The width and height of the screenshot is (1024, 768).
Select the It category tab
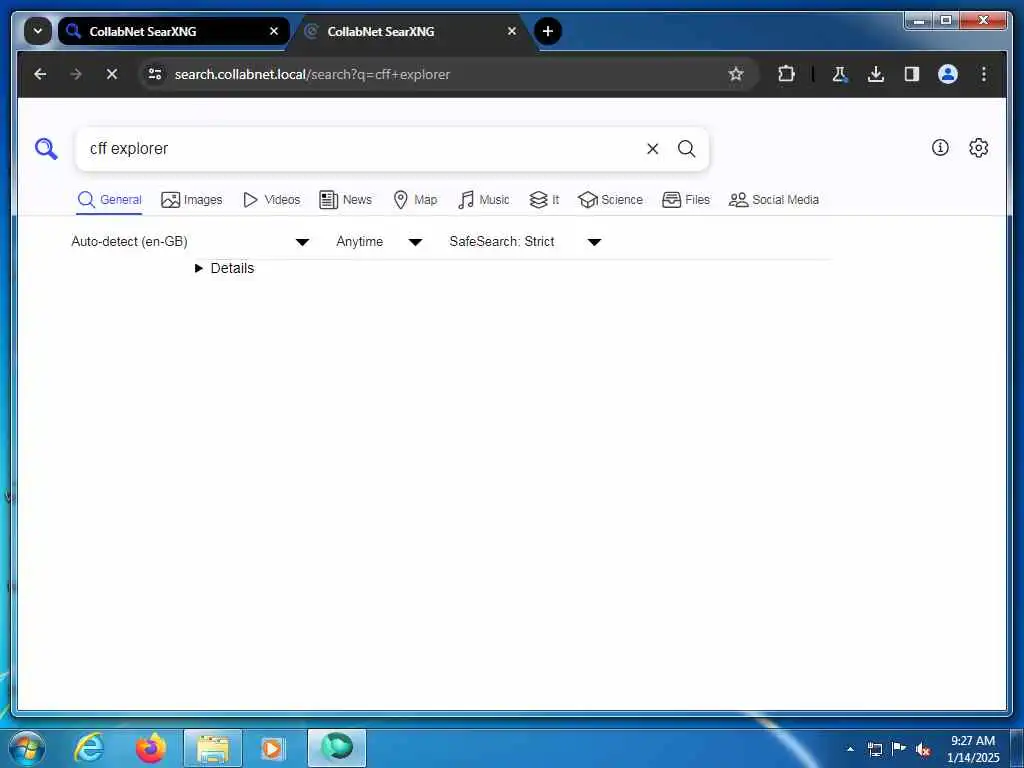(544, 200)
